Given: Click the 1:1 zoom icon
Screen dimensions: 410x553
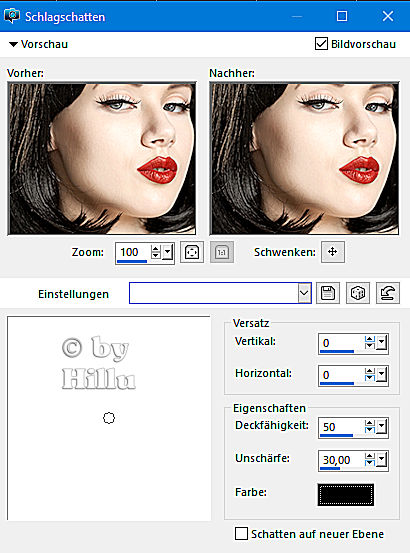Looking at the screenshot, I should click(x=222, y=252).
